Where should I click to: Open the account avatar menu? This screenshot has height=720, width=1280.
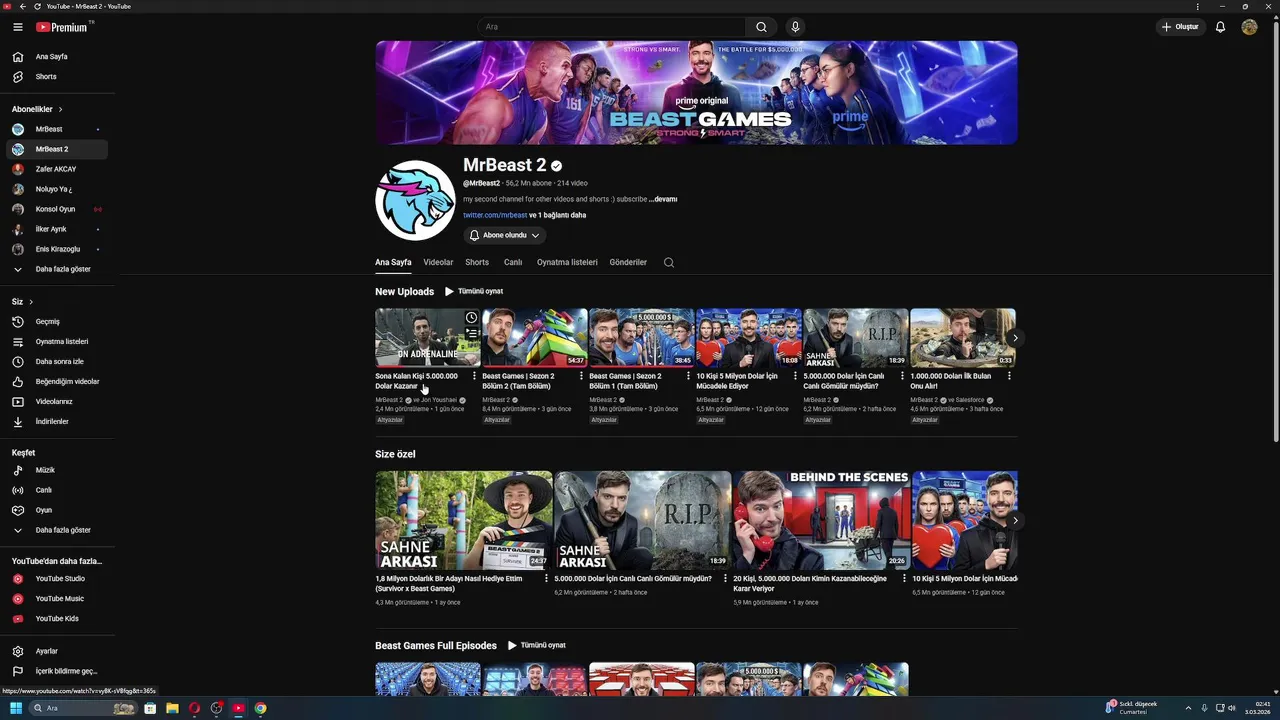pos(1249,27)
